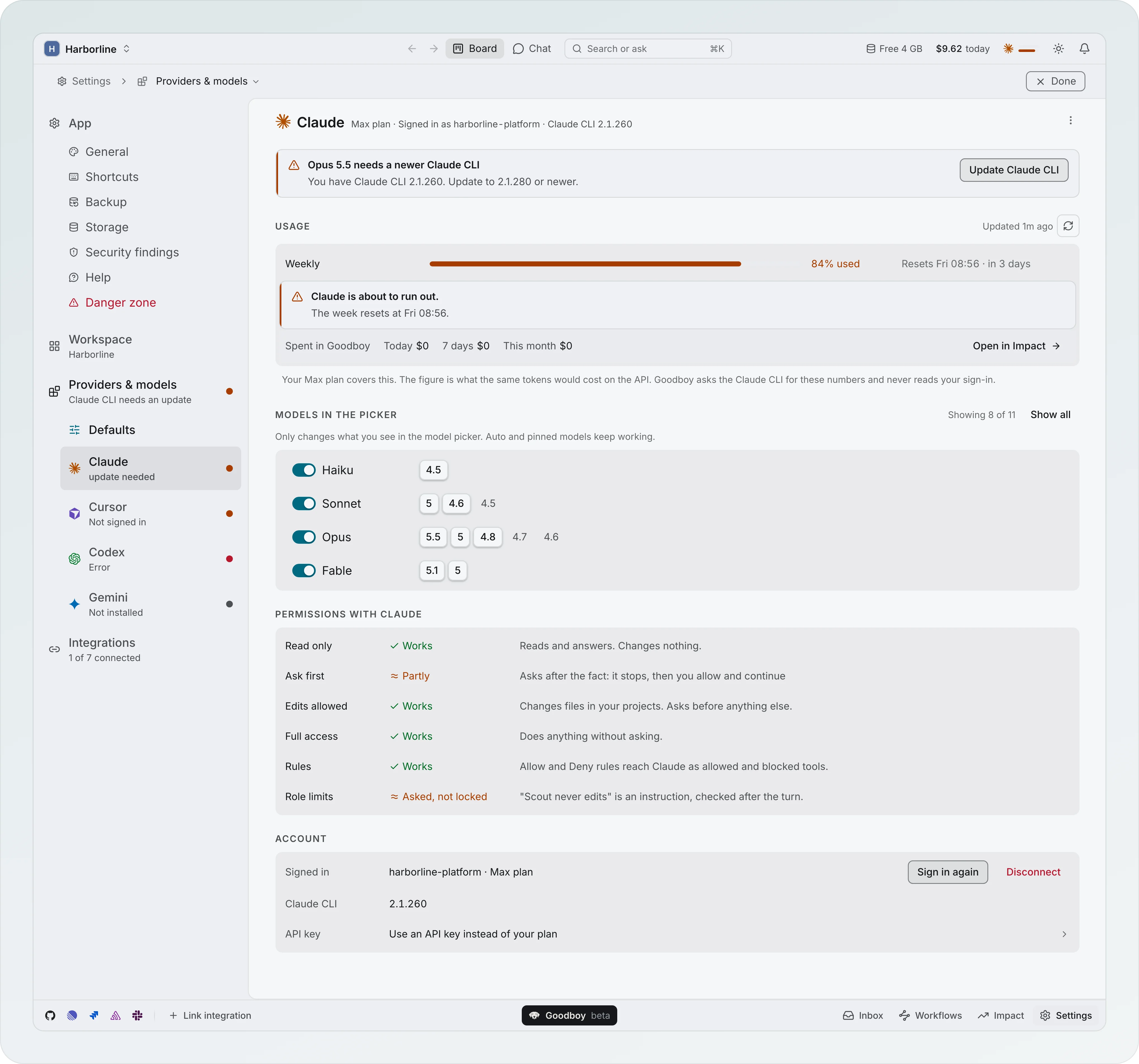Image resolution: width=1139 pixels, height=1064 pixels.
Task: Go forward with the right arrow
Action: [434, 49]
